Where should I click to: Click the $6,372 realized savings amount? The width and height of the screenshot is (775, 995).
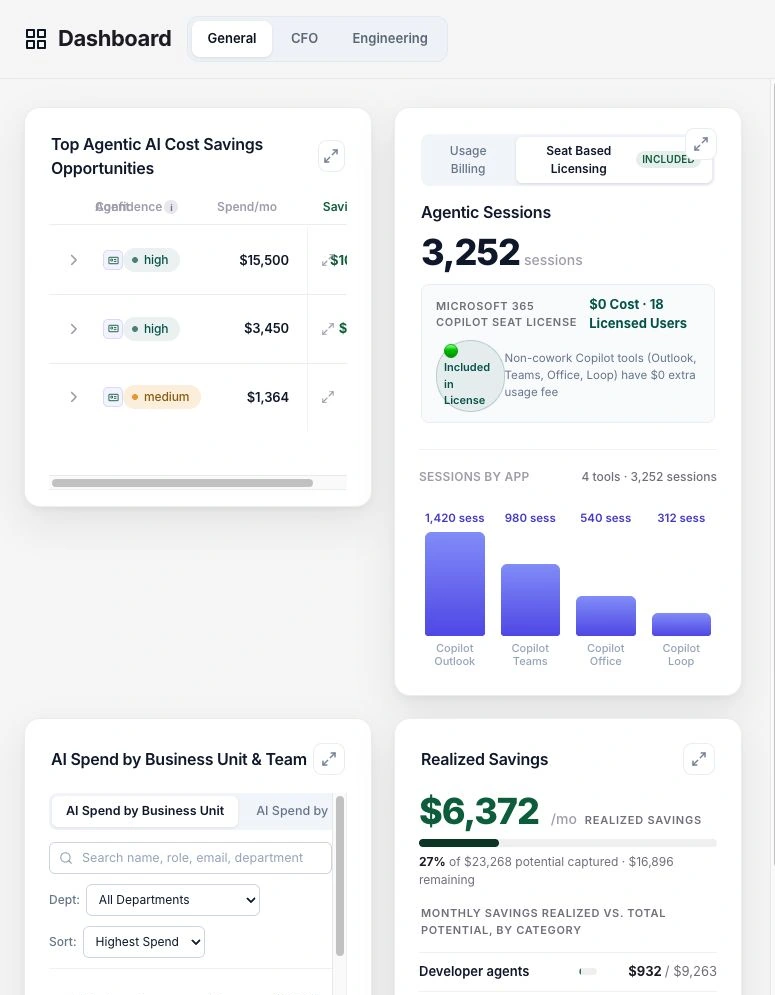(x=479, y=811)
